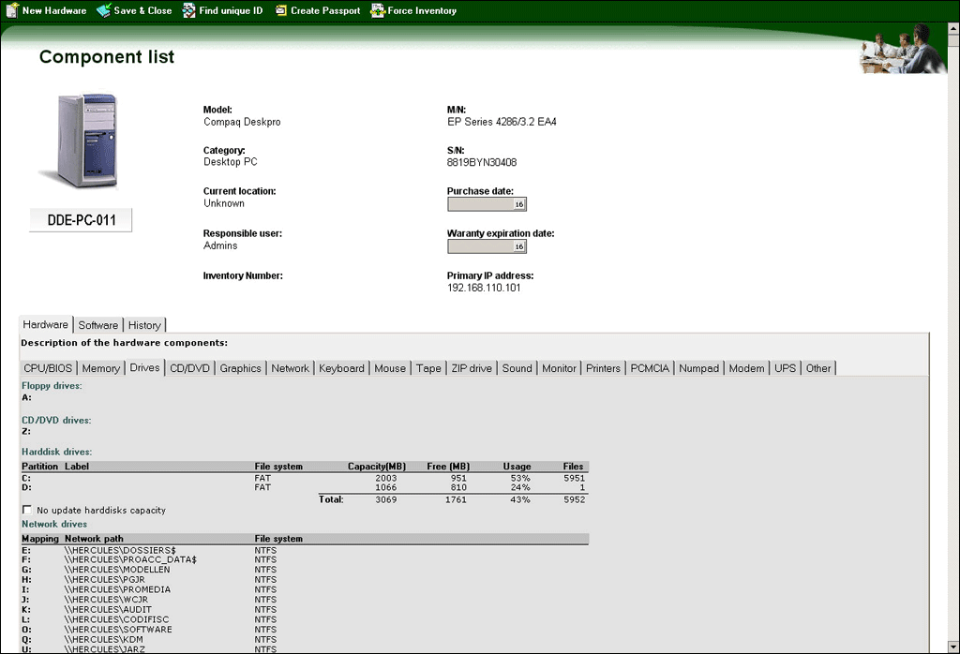This screenshot has height=654, width=960.
Task: Switch to the Software tab
Action: pyautogui.click(x=98, y=325)
